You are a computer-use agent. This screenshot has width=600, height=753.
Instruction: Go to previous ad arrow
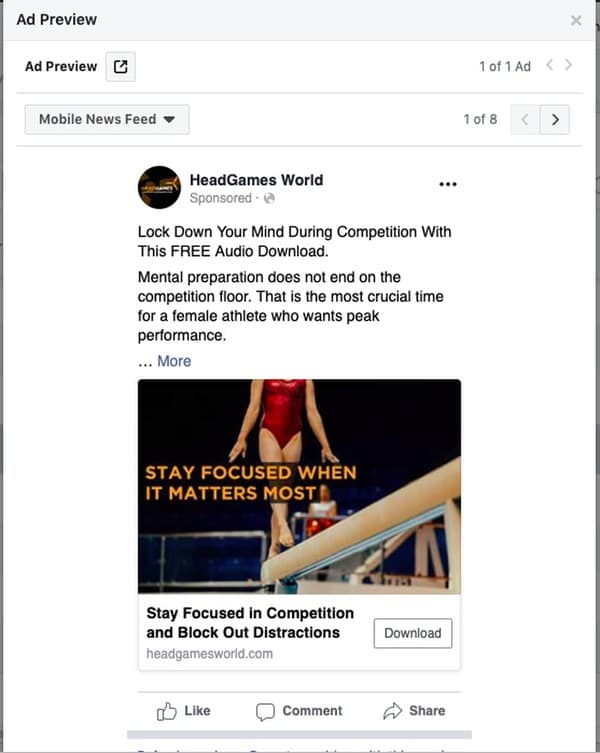(x=548, y=66)
